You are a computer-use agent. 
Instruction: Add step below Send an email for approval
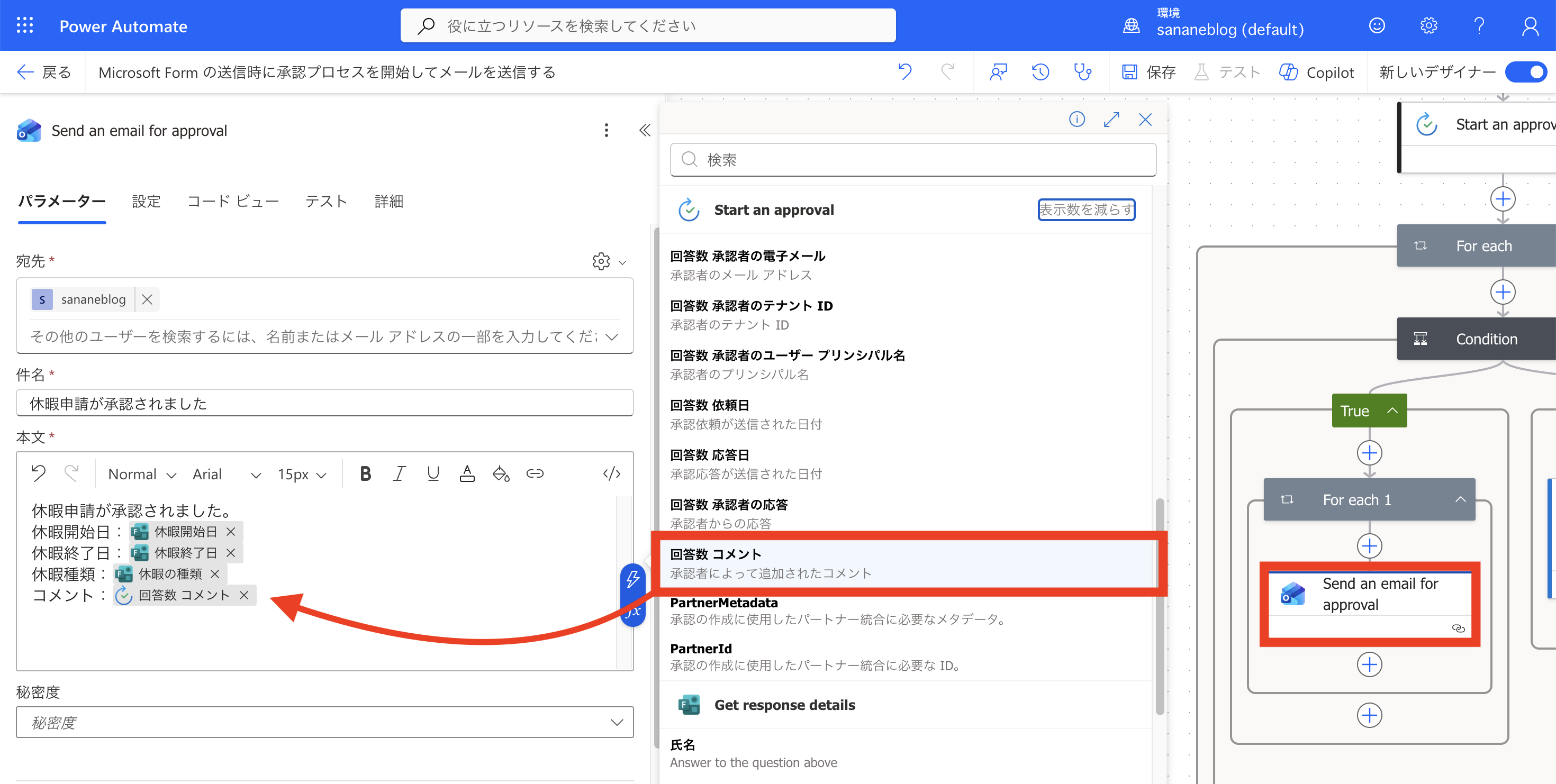click(1369, 664)
